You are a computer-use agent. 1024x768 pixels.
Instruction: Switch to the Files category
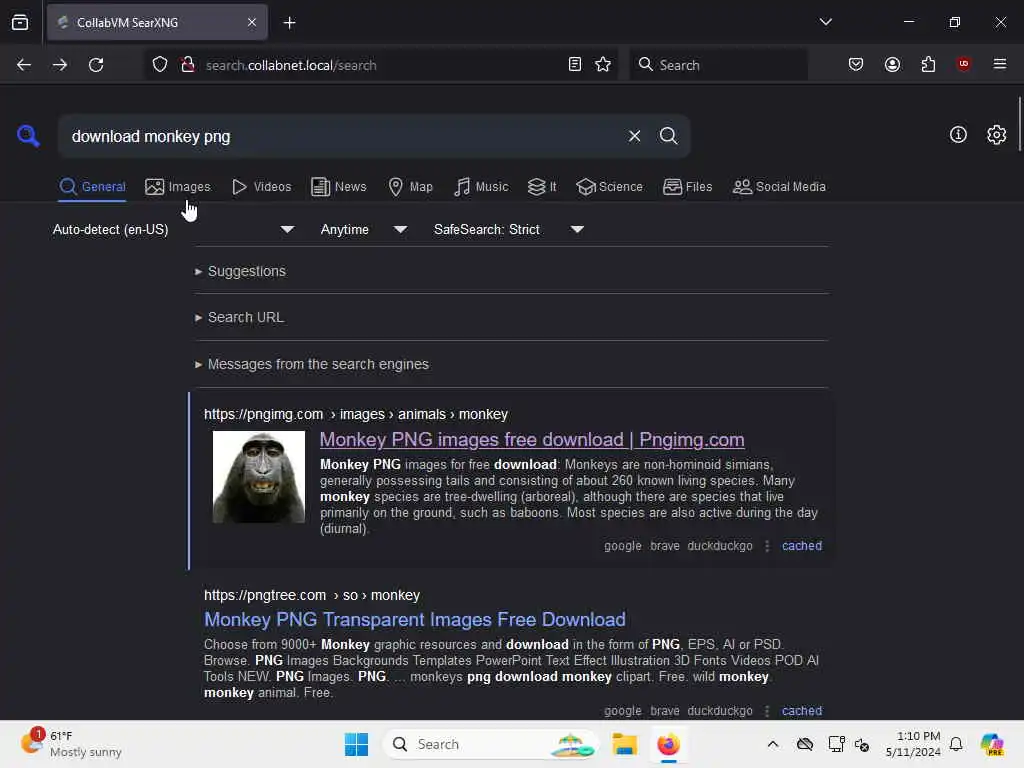tap(687, 187)
